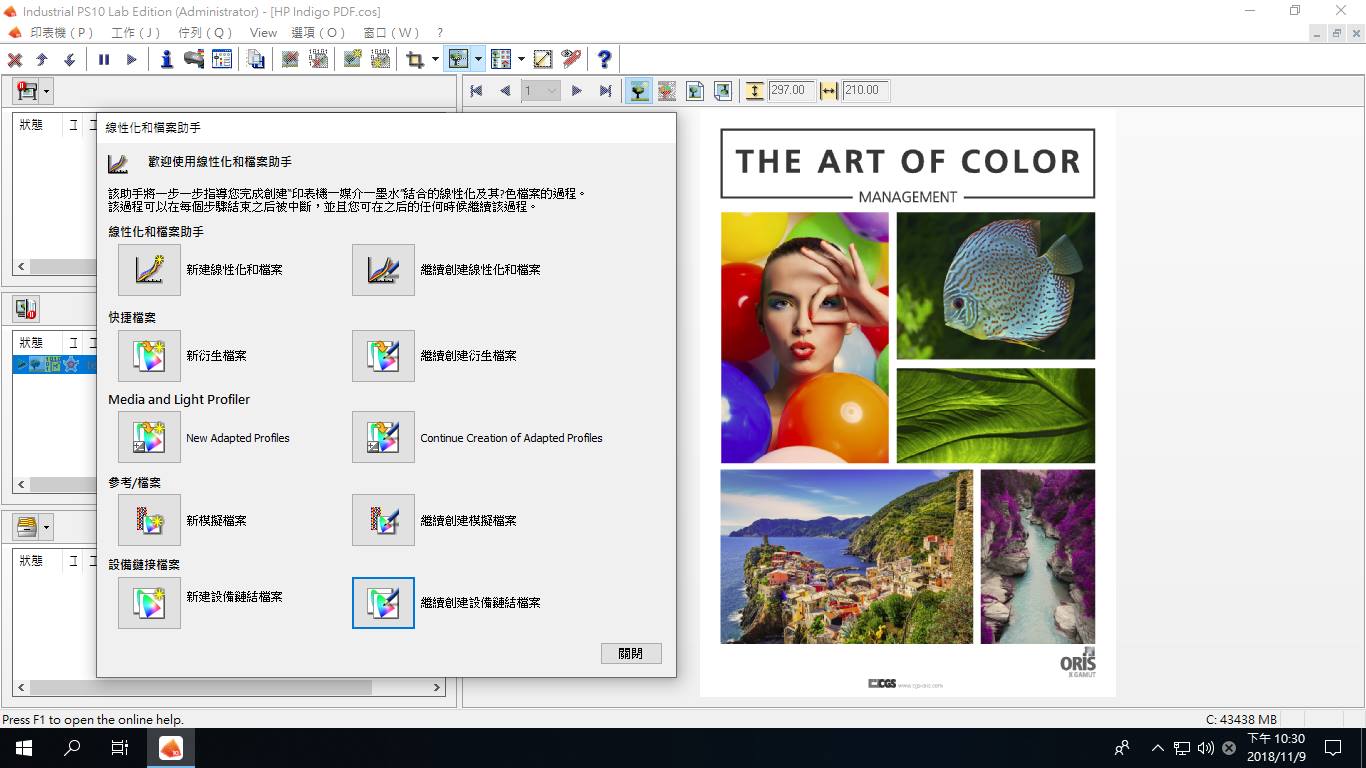Click the crop tool icon
The height and width of the screenshot is (768, 1366).
point(416,60)
